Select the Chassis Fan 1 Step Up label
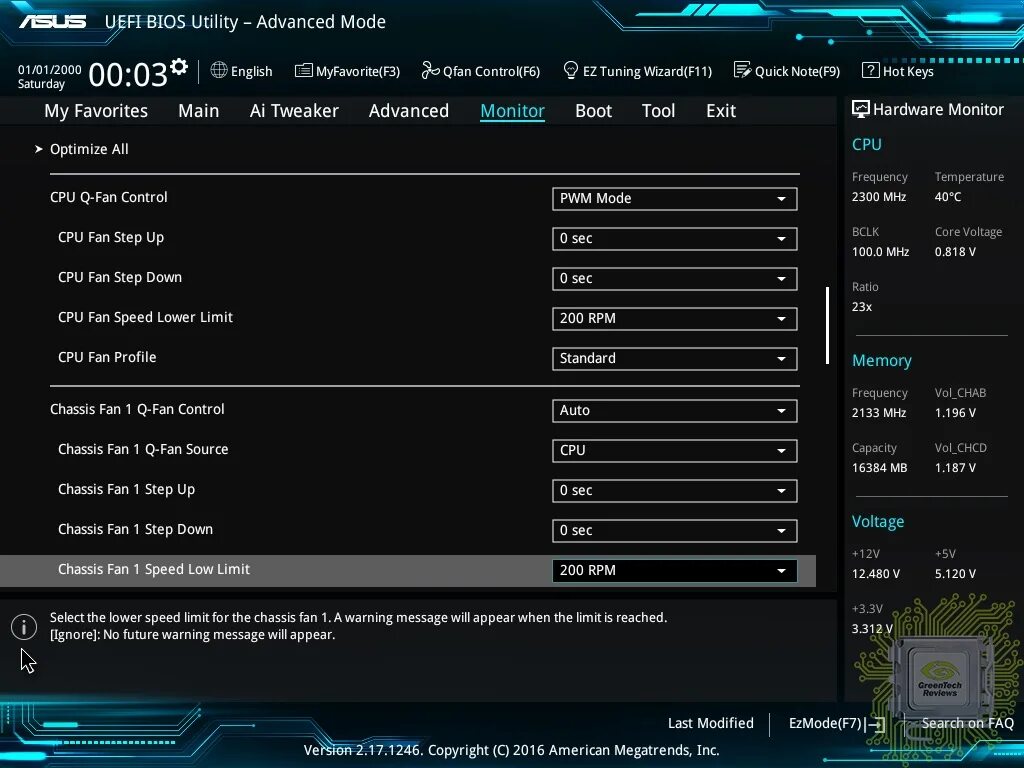Screen dimensions: 1024x768 tap(127, 489)
